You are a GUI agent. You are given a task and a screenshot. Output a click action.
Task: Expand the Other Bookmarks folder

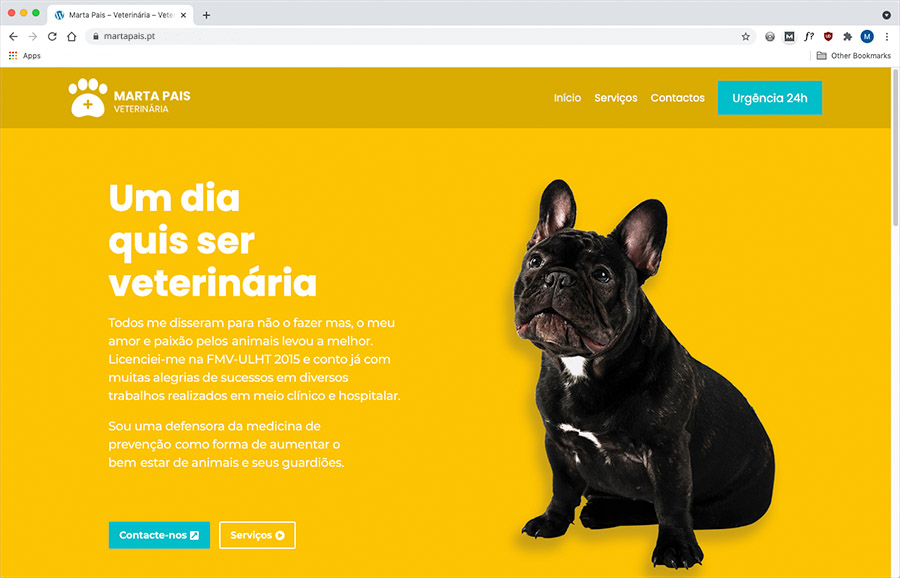coord(854,56)
